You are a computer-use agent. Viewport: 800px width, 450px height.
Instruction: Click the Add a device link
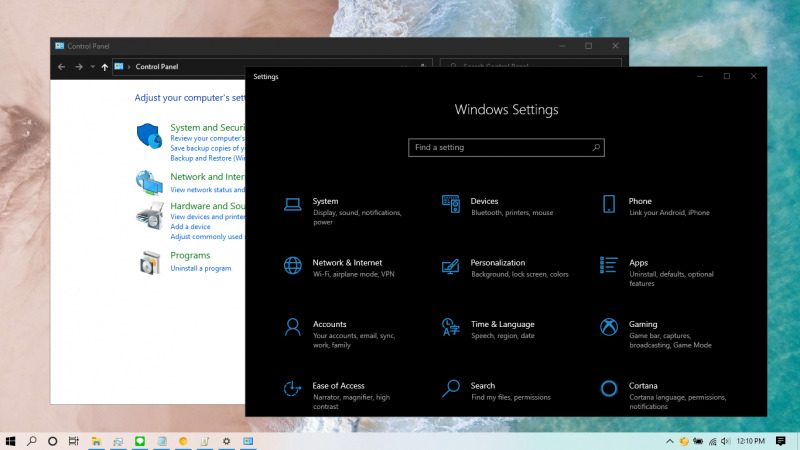190,227
